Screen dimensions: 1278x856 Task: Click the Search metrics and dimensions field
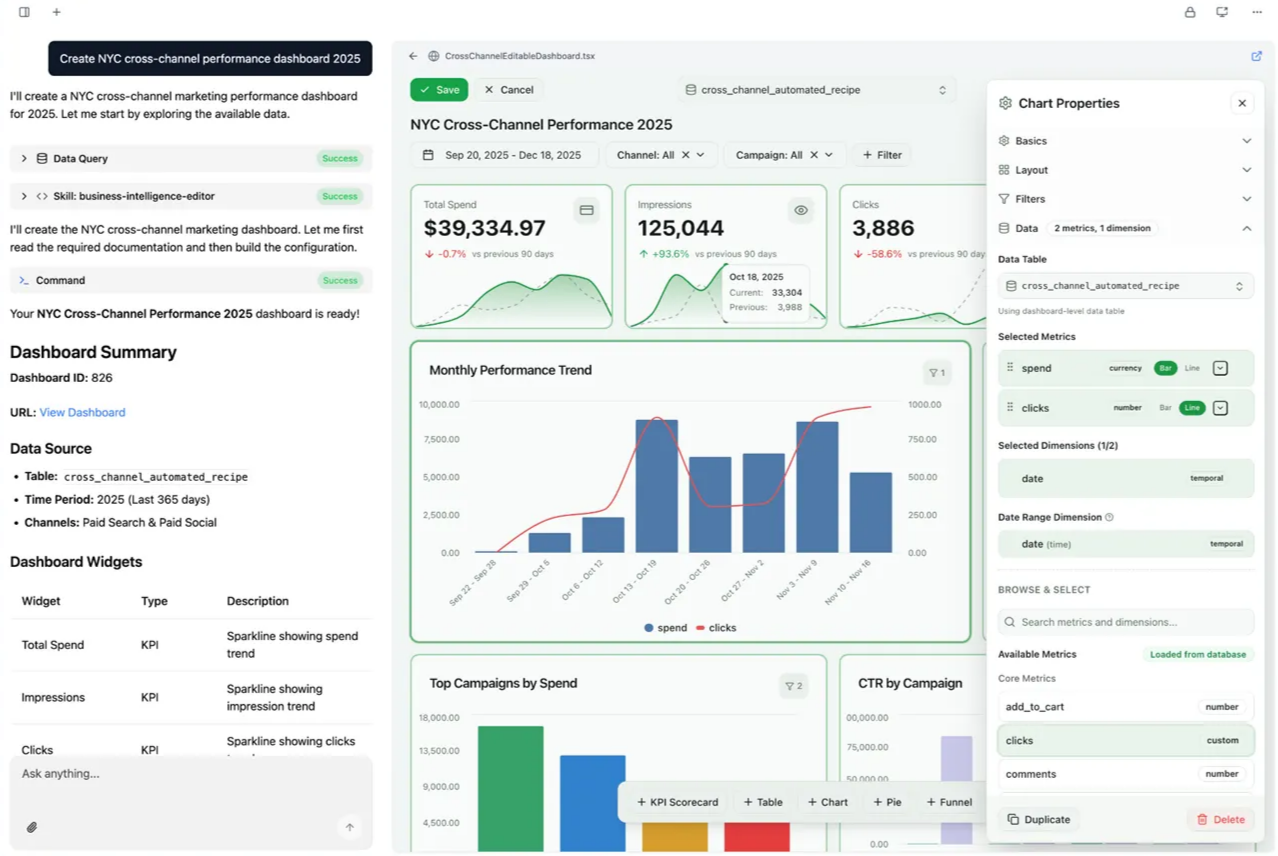pyautogui.click(x=1125, y=622)
